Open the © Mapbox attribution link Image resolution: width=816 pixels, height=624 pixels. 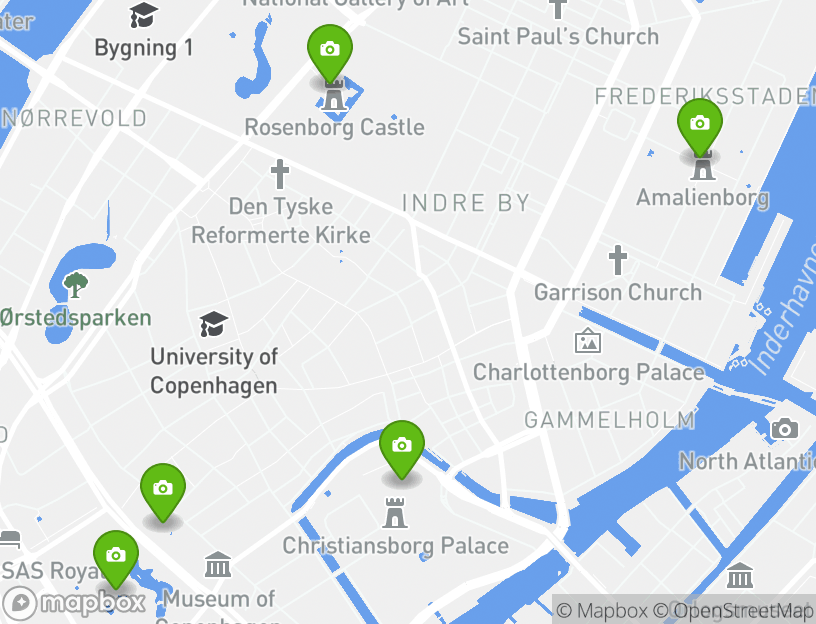(x=602, y=610)
